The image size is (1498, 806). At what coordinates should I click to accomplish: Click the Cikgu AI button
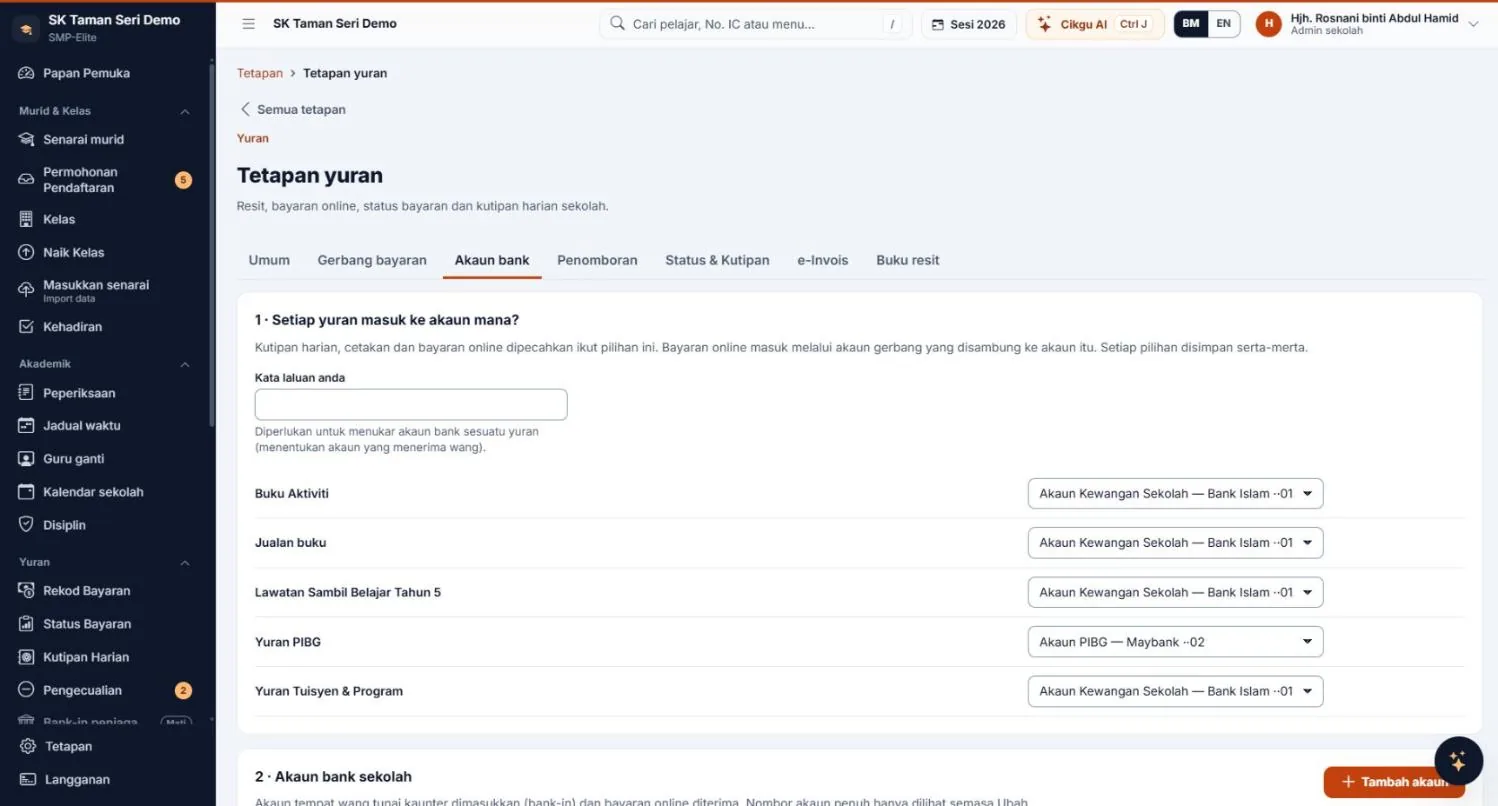pos(1095,24)
